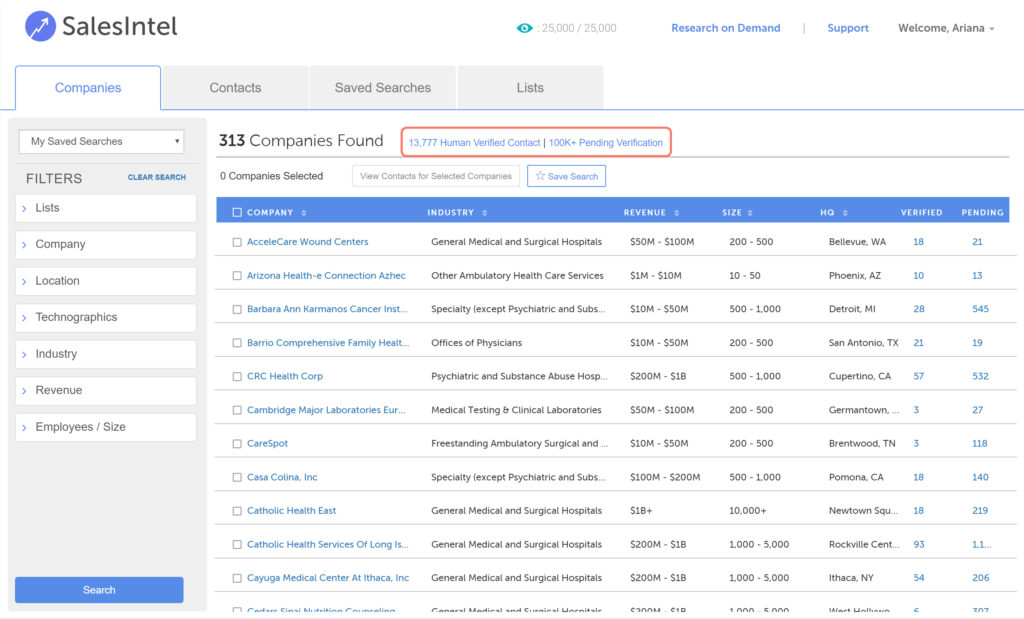Viewport: 1024px width, 619px height.
Task: Click verified count 93 for Catholic Health Services
Action: pyautogui.click(x=919, y=545)
